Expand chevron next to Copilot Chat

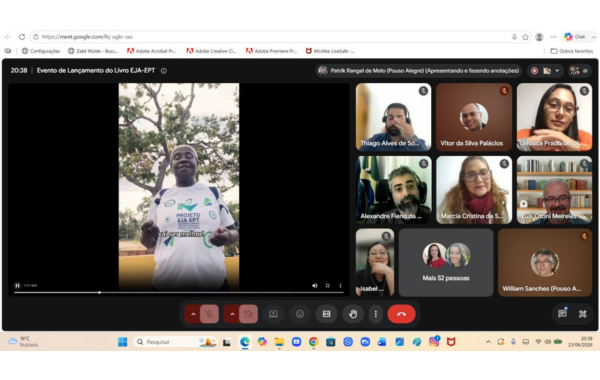click(x=593, y=37)
